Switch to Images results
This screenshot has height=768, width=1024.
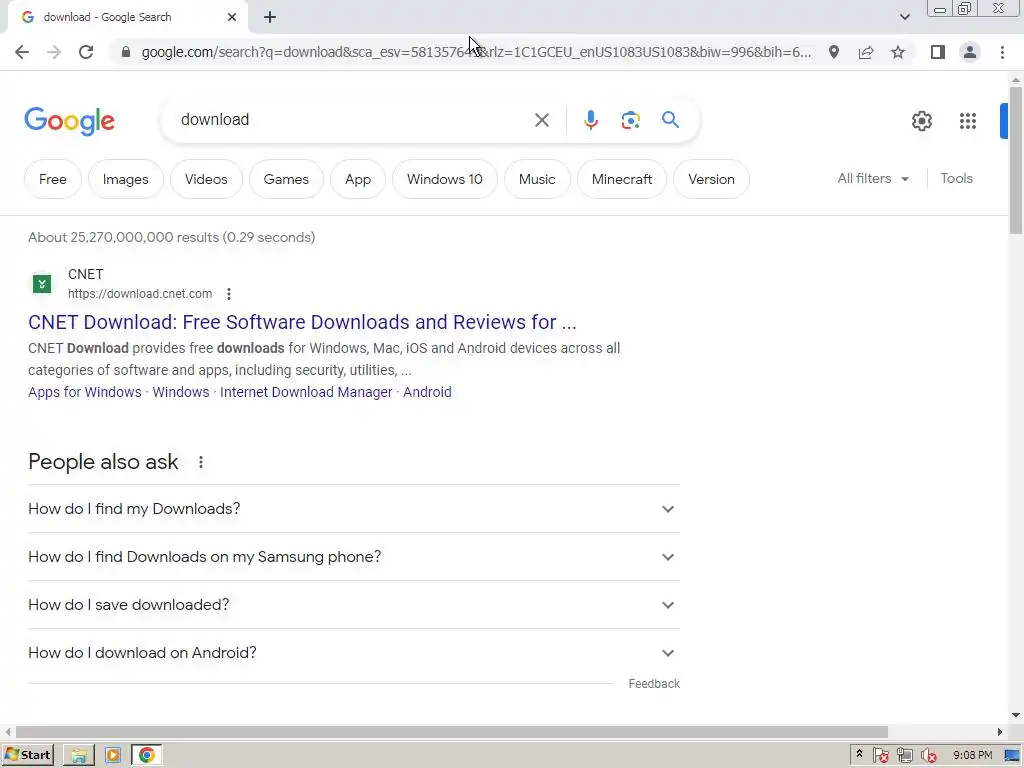(x=125, y=179)
